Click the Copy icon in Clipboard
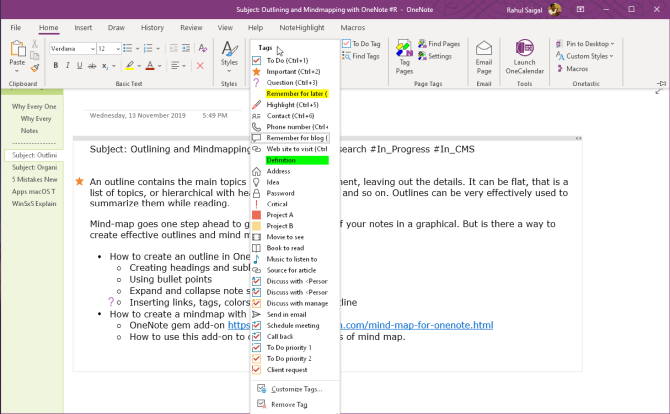Image resolution: width=670 pixels, height=414 pixels. click(35, 55)
